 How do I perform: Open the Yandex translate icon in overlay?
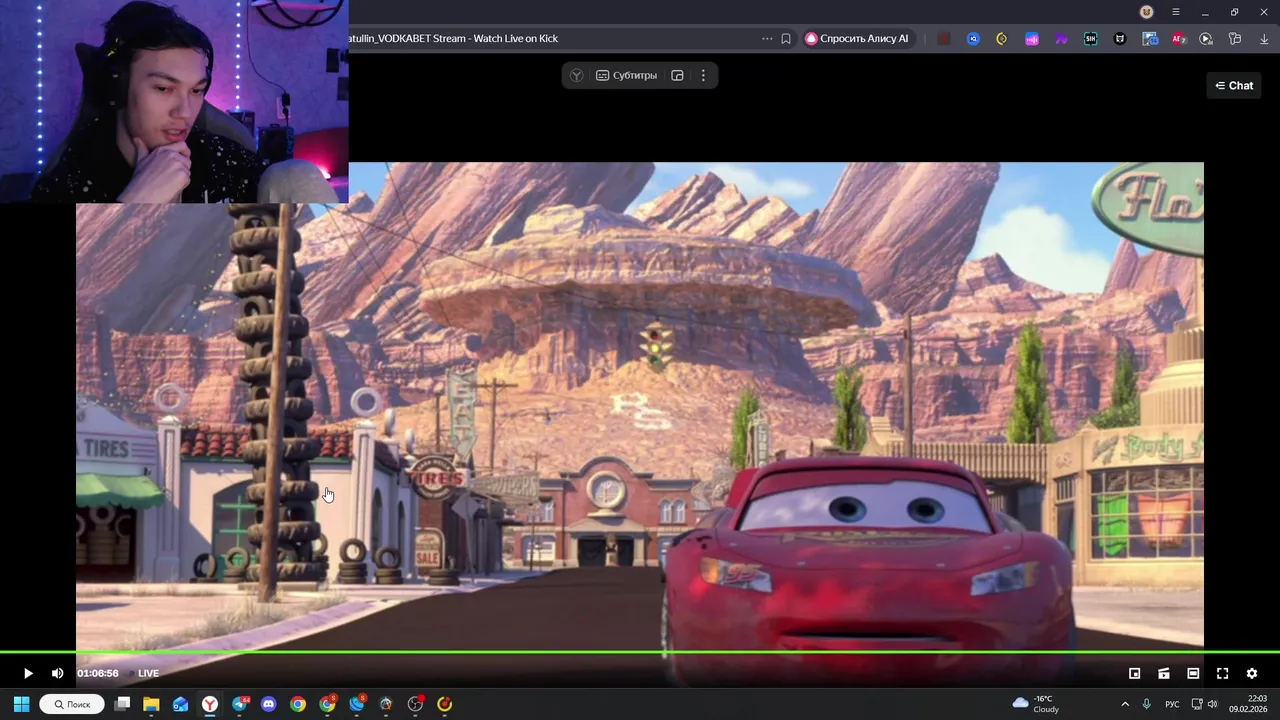(576, 76)
